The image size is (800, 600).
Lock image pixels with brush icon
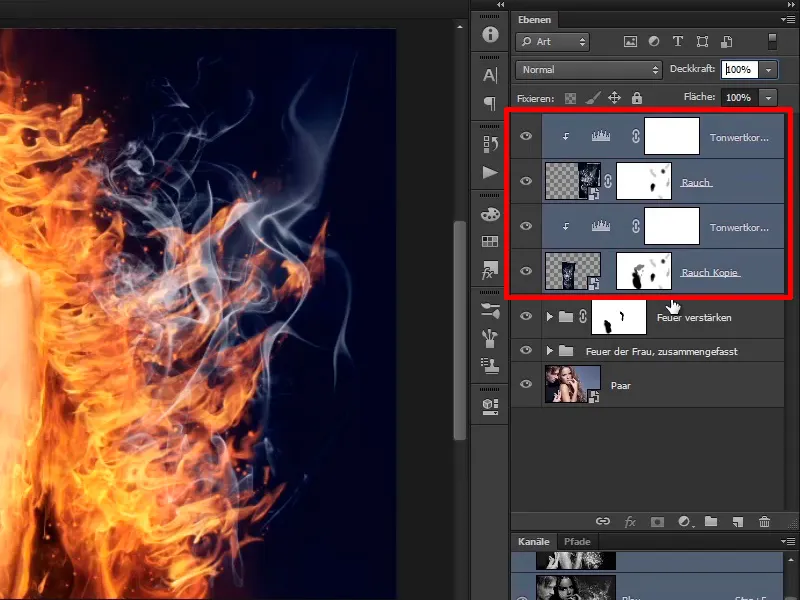(x=592, y=97)
